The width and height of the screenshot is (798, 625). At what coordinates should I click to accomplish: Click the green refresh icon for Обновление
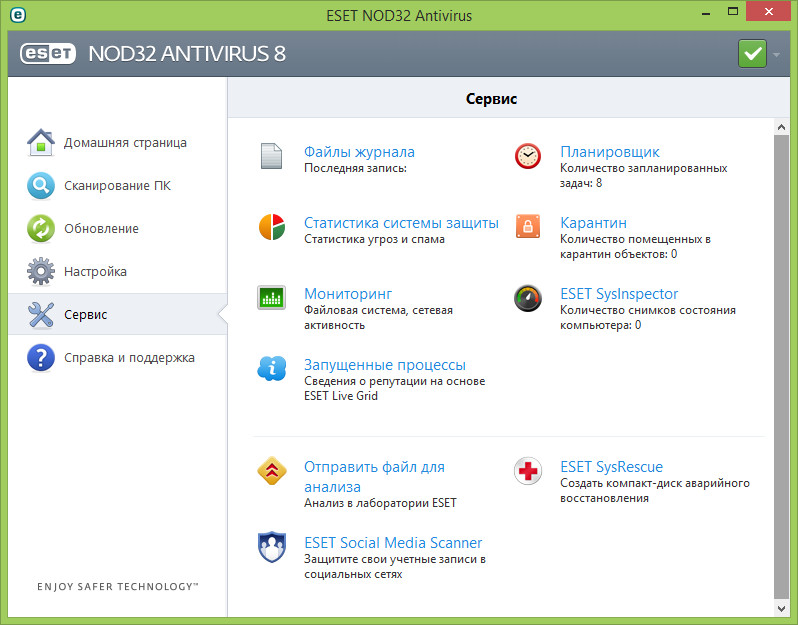tap(41, 229)
